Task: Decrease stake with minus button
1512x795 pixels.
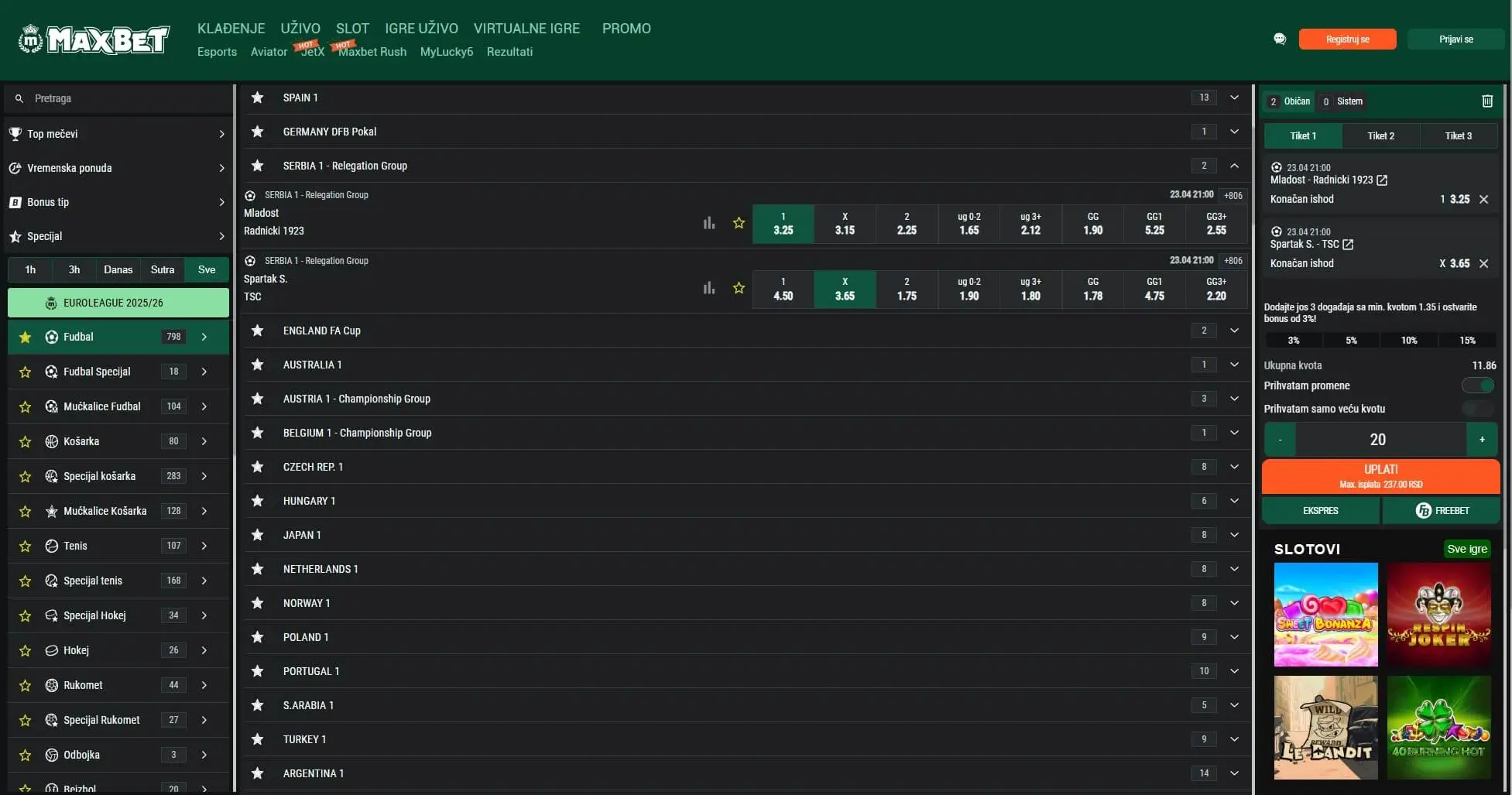Action: click(1281, 440)
